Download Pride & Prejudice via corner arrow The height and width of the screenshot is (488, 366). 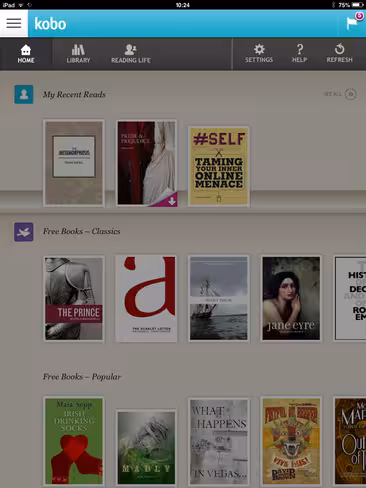click(x=171, y=201)
